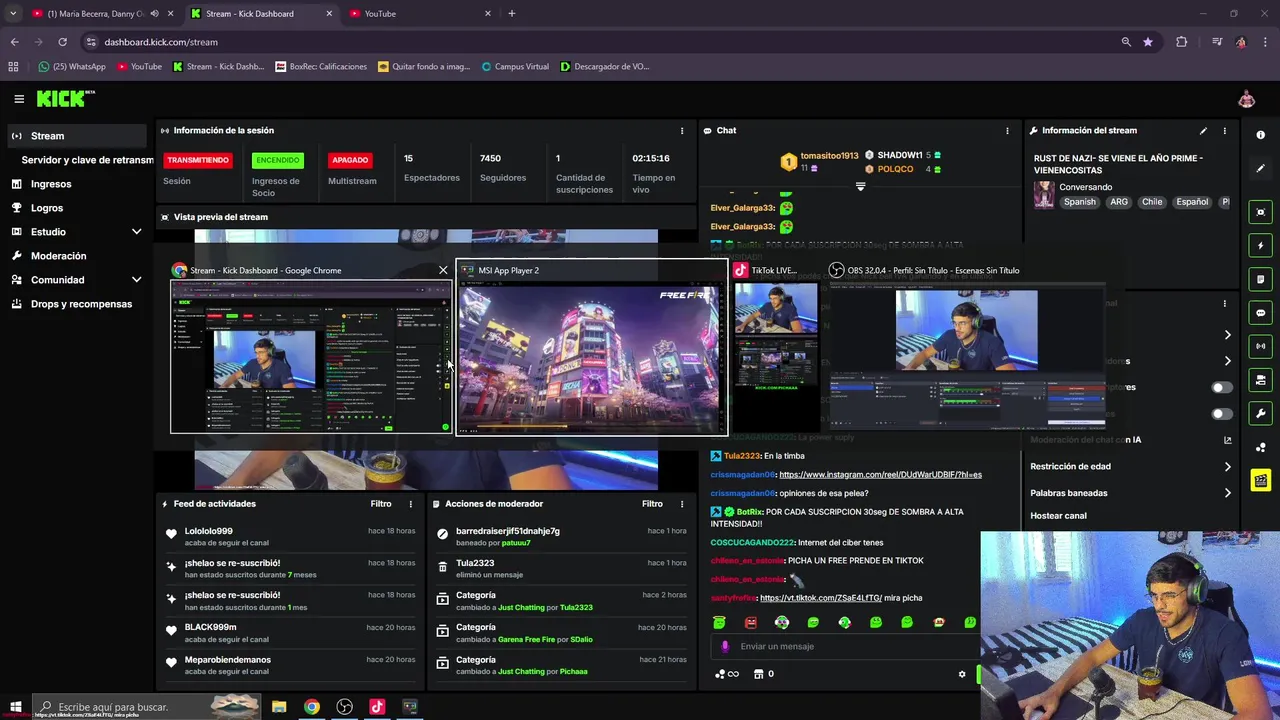
Task: Open Palabras baneadas chevron
Action: click(1228, 493)
